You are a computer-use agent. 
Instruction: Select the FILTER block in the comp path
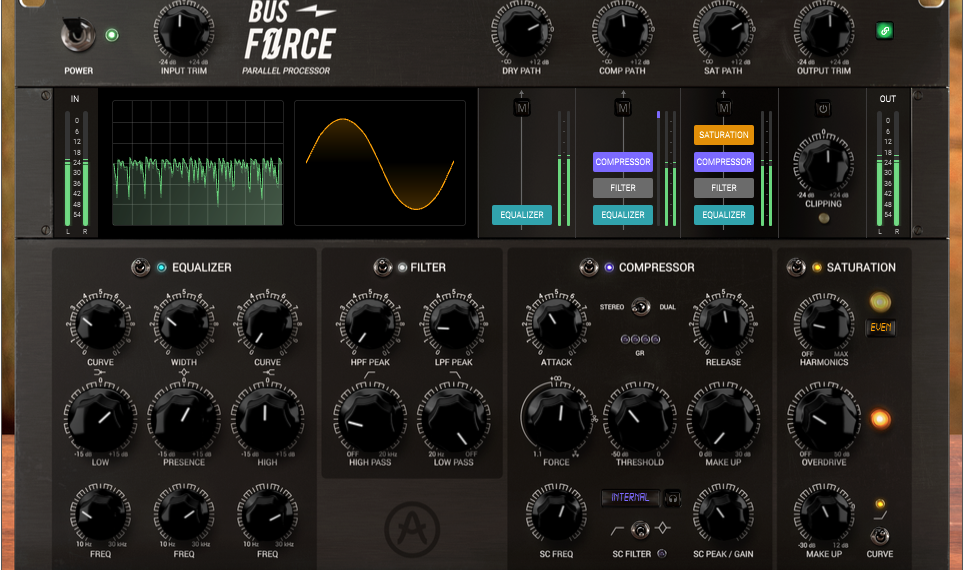(622, 188)
